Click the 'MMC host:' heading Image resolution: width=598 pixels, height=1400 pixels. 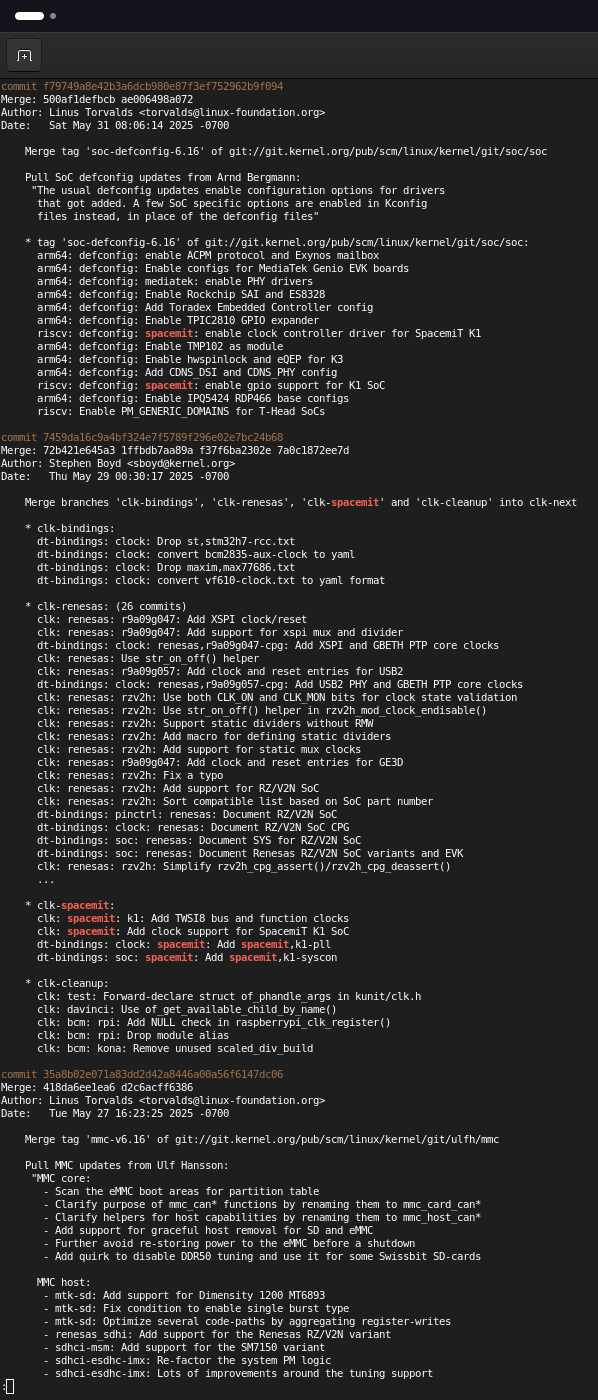pyautogui.click(x=64, y=1283)
